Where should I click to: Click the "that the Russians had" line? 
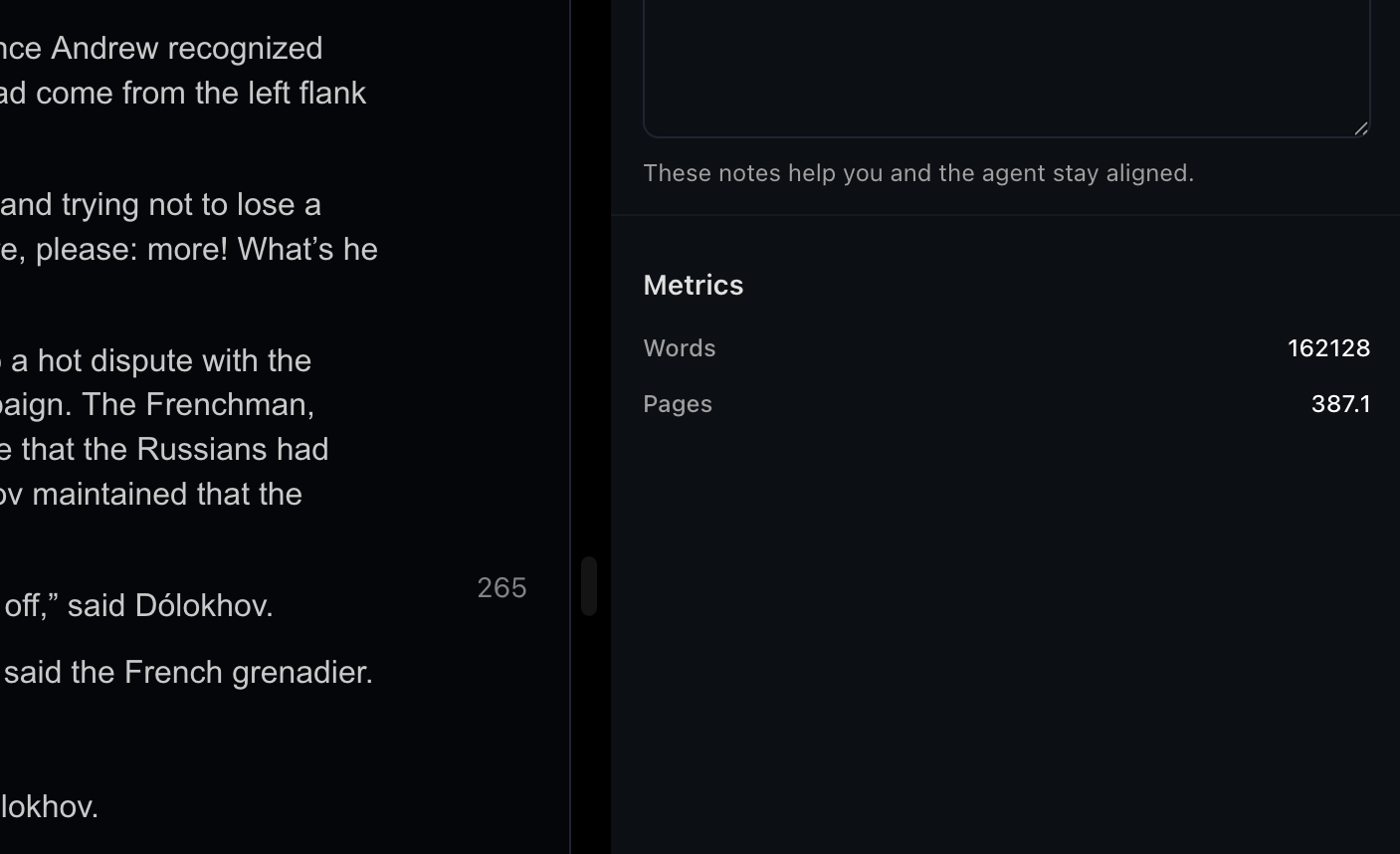click(164, 449)
